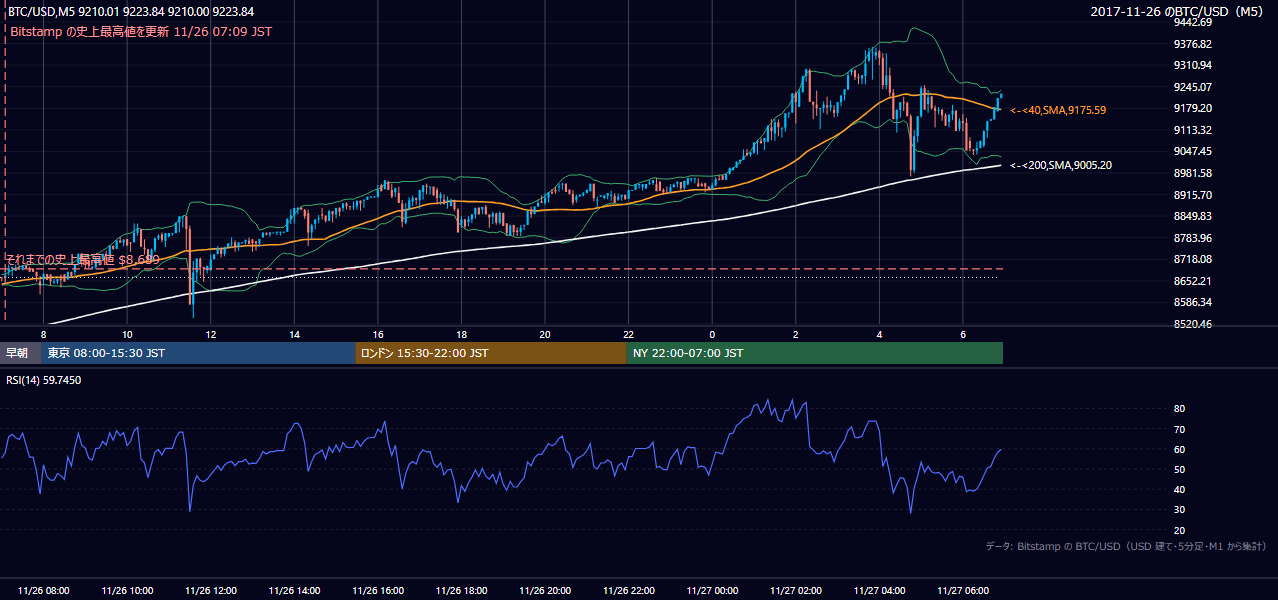
Task: Click the 11/27 04:00 time axis label
Action: 879,591
